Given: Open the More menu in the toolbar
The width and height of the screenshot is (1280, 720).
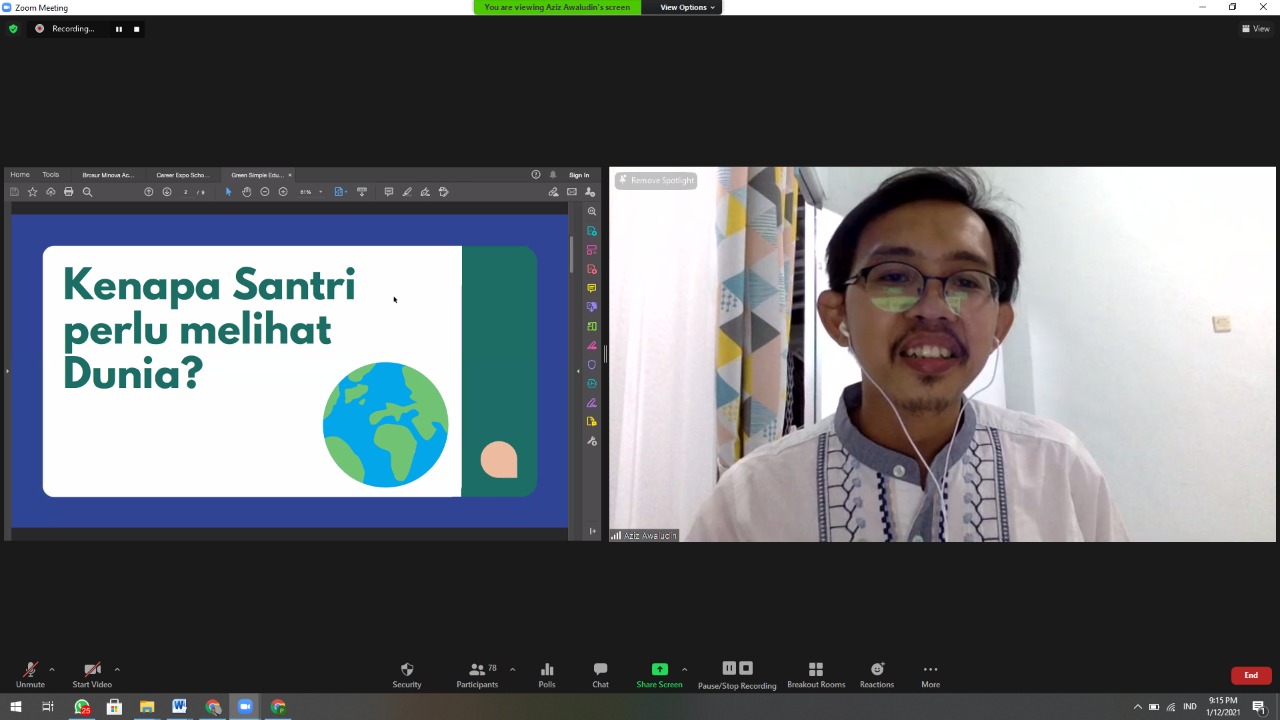Looking at the screenshot, I should (x=930, y=675).
